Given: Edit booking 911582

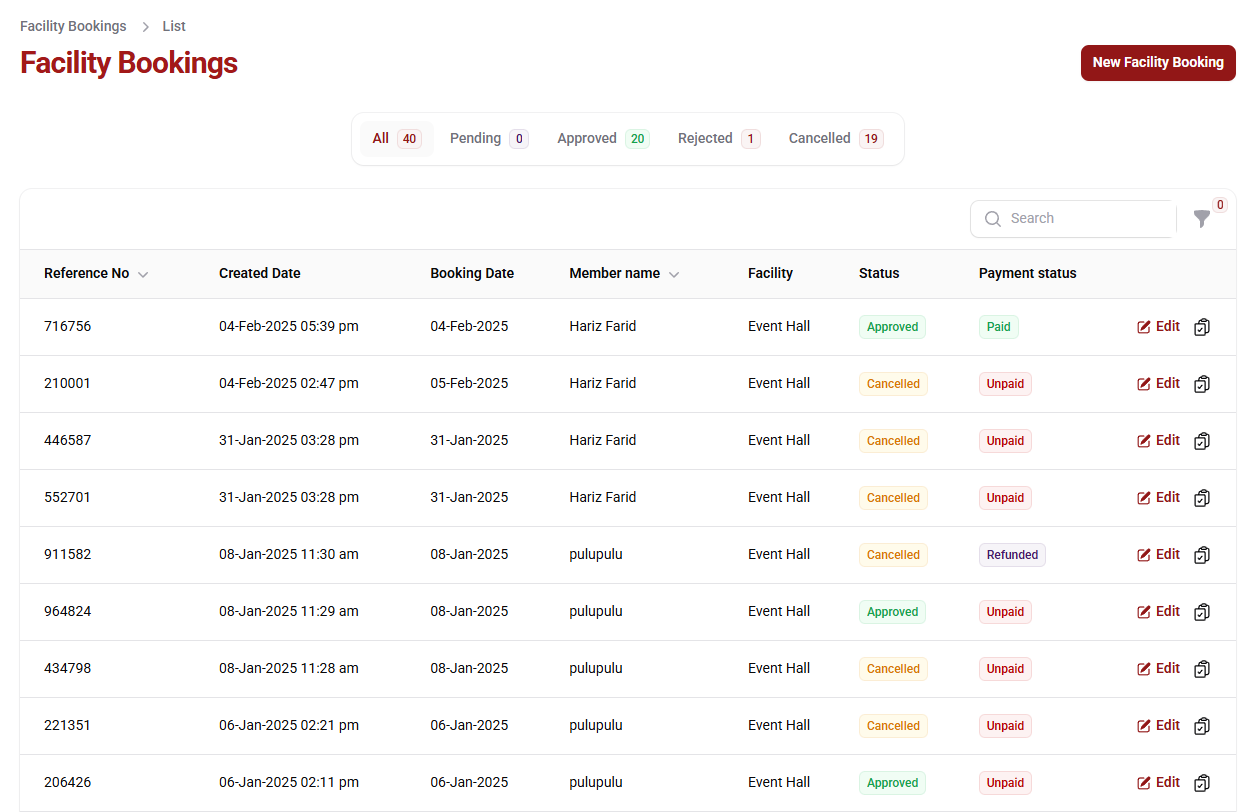Looking at the screenshot, I should [1158, 554].
